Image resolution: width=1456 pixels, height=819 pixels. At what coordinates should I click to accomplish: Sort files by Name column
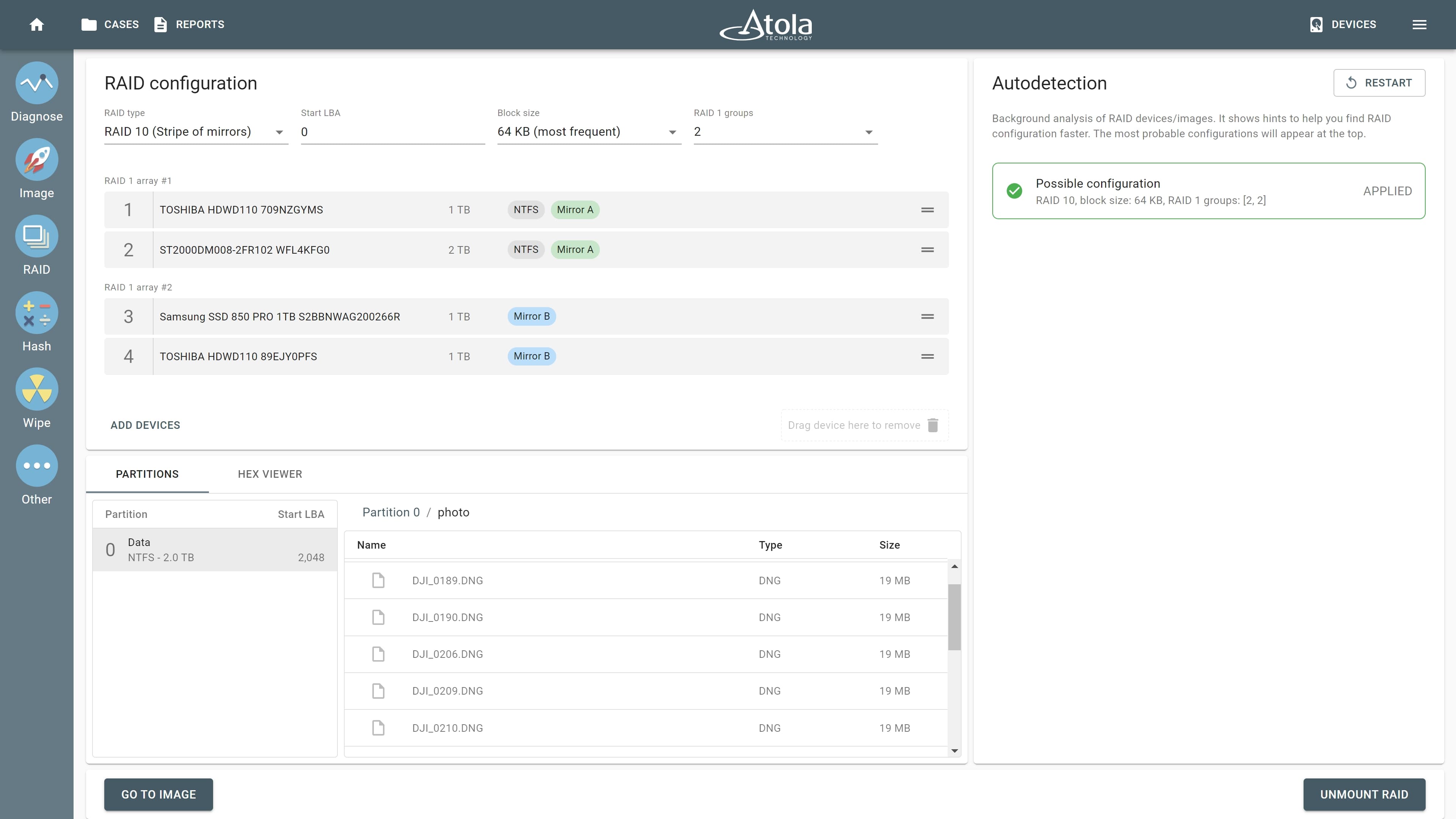[371, 545]
